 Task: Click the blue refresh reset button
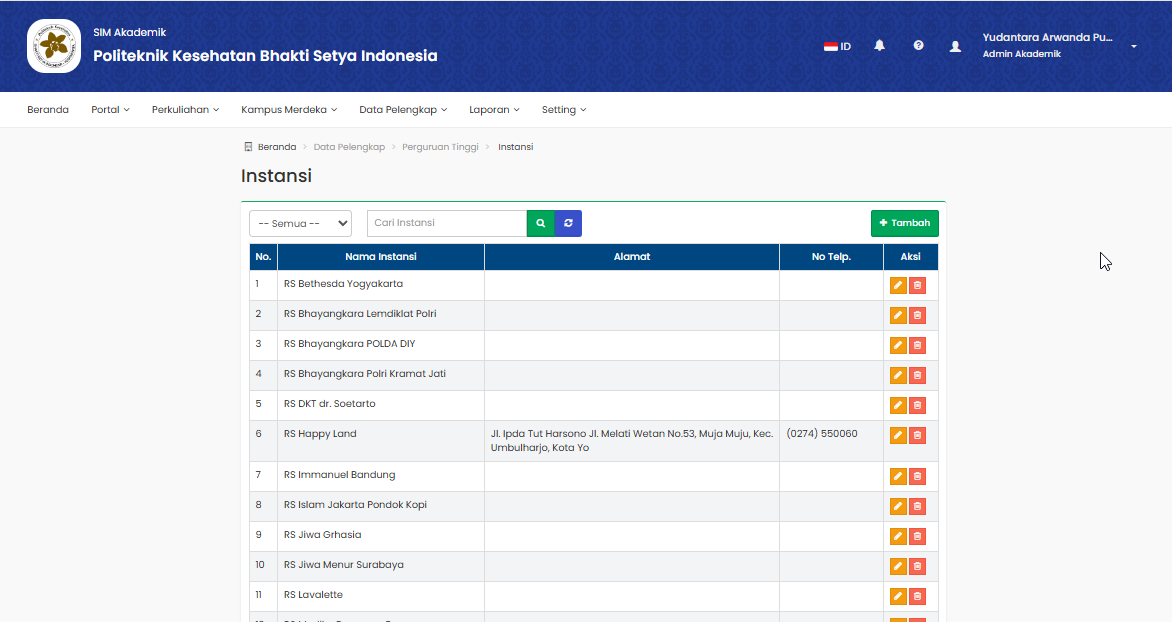pos(568,223)
